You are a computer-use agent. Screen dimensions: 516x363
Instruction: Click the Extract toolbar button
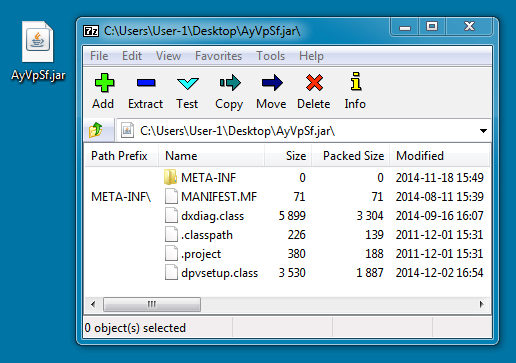click(146, 91)
